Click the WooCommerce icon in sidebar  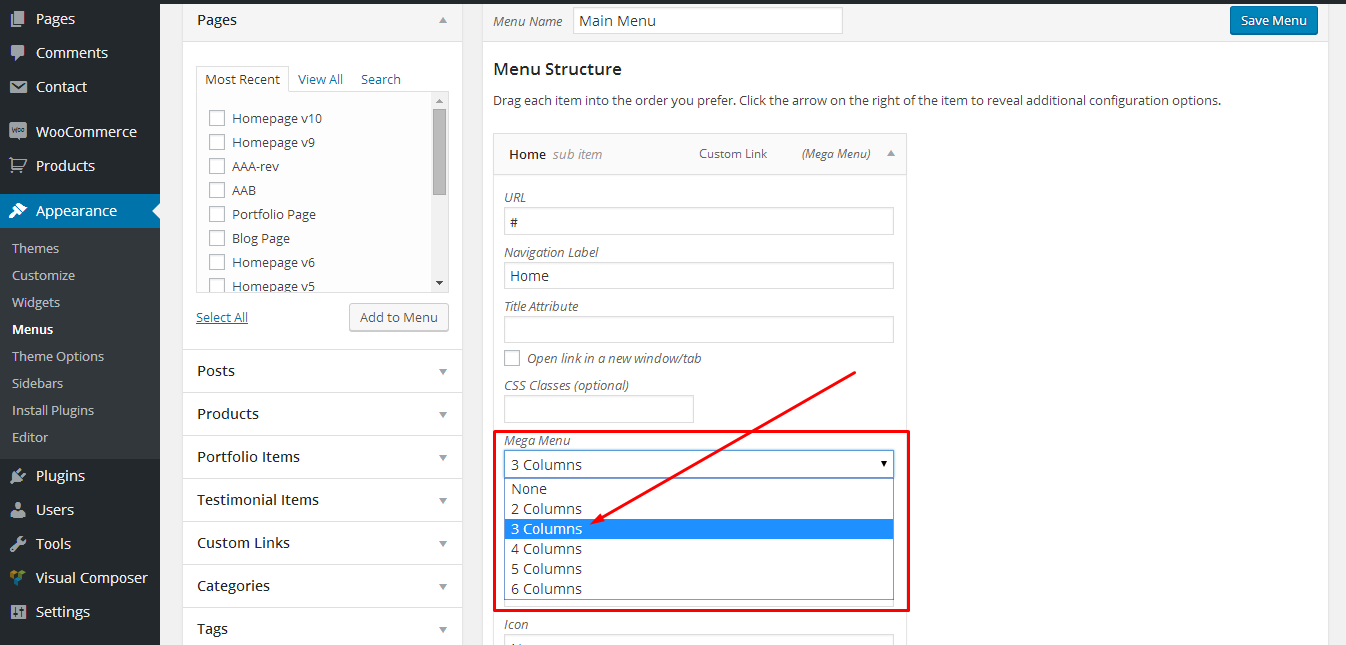click(x=18, y=132)
